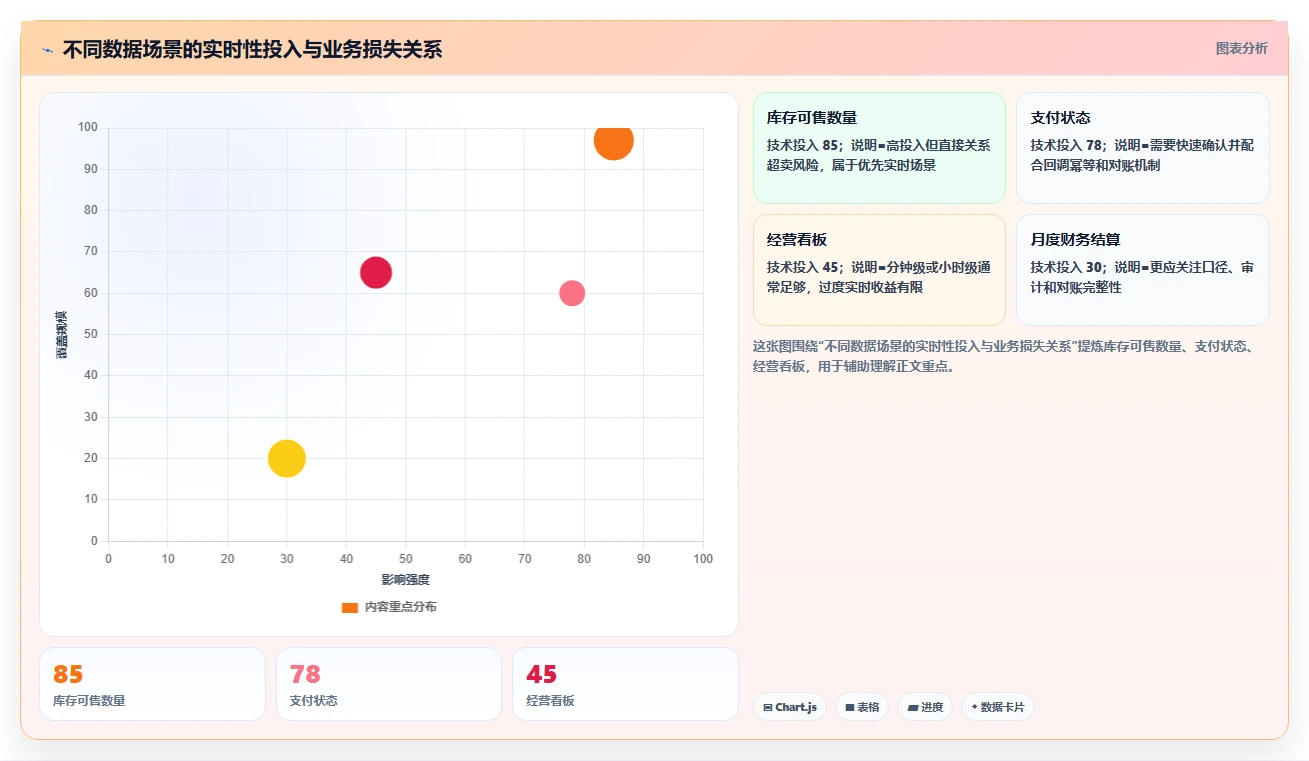Click the 覆盖规模 y-axis title
Viewport: 1309px width, 761px height.
point(61,334)
